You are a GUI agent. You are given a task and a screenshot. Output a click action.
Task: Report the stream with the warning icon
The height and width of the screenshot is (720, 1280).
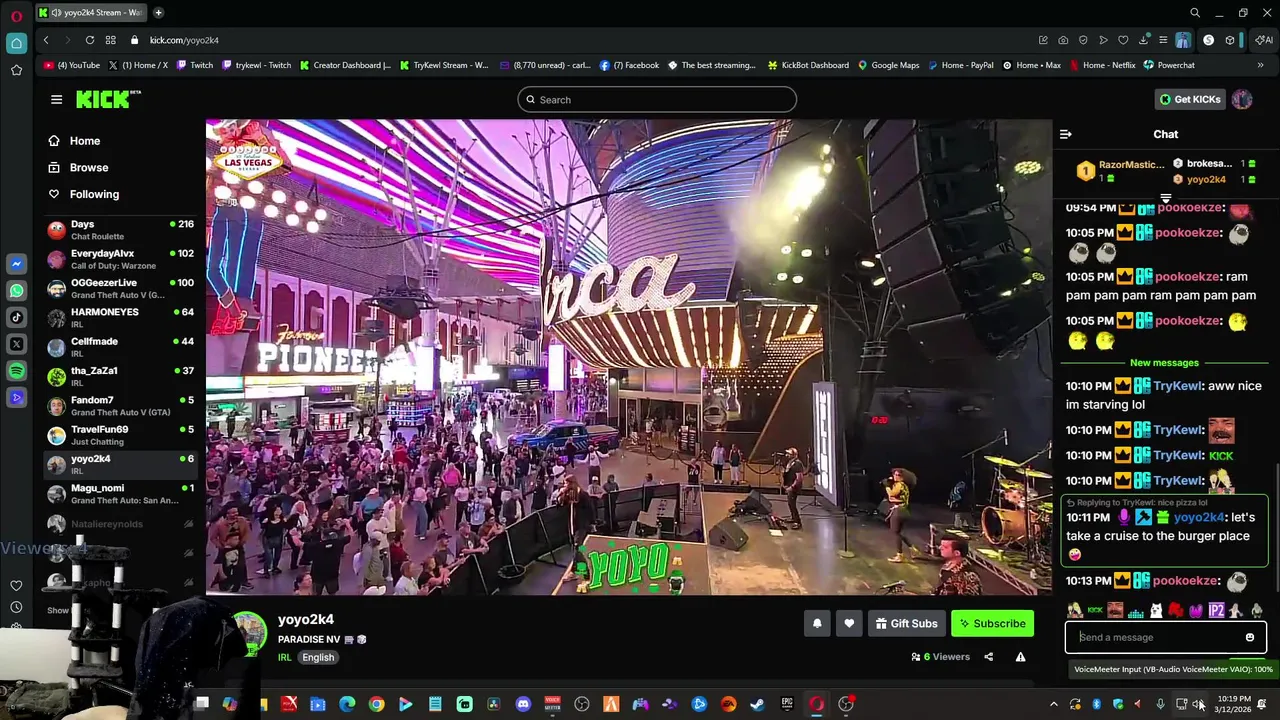point(1020,657)
